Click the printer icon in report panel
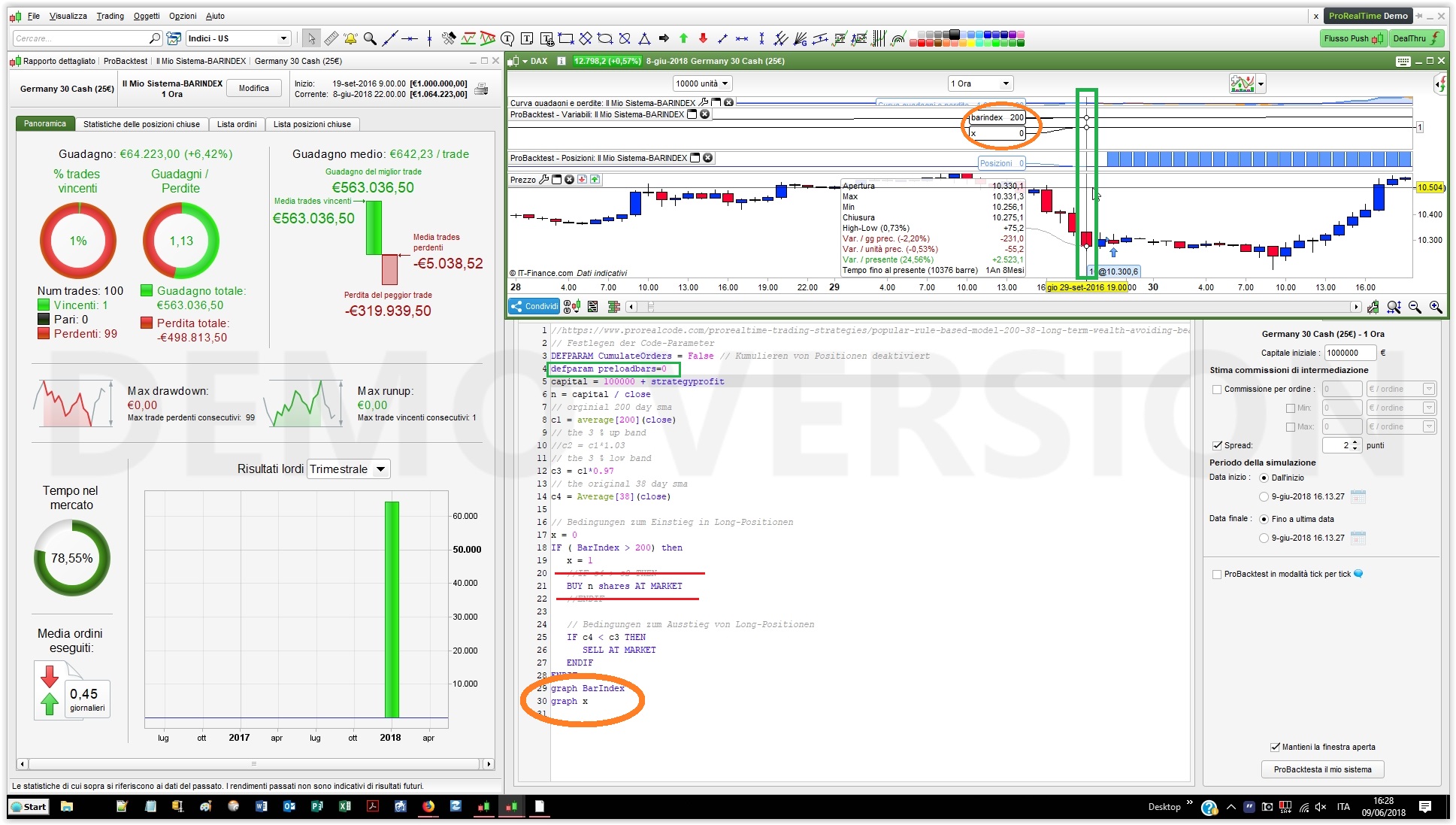This screenshot has height=825, width=1456. pyautogui.click(x=481, y=89)
